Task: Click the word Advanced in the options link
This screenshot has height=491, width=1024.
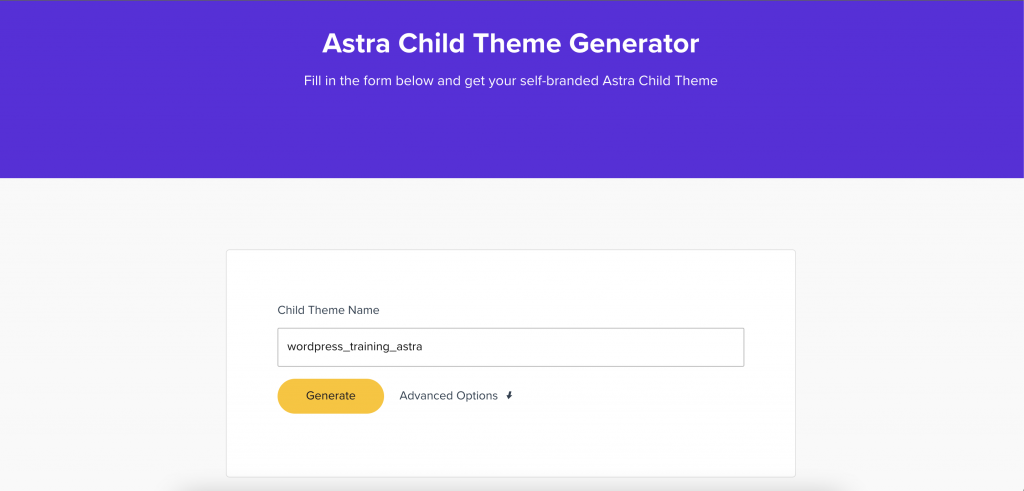Action: pyautogui.click(x=427, y=396)
